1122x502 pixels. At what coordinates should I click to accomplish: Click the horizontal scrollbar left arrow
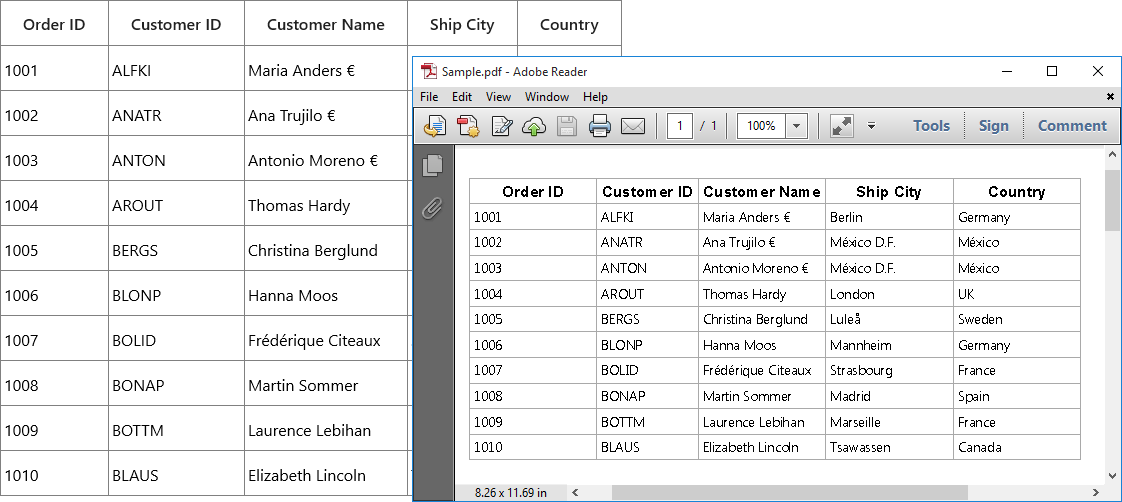tap(575, 492)
